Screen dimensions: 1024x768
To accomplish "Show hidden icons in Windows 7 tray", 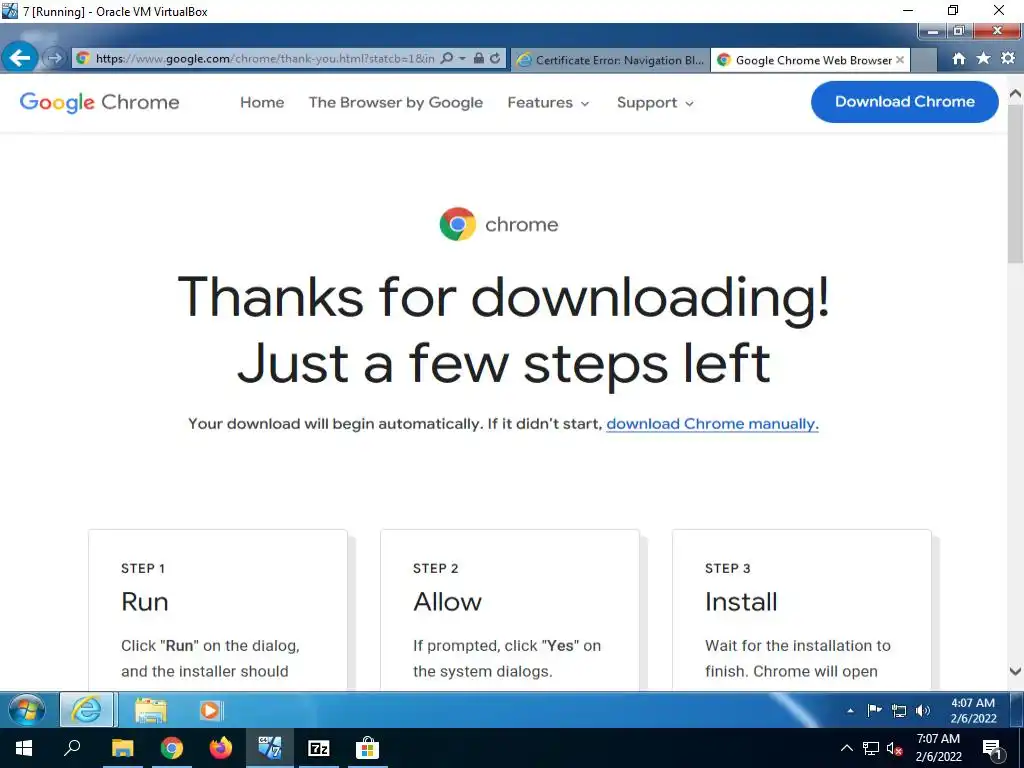I will 850,711.
